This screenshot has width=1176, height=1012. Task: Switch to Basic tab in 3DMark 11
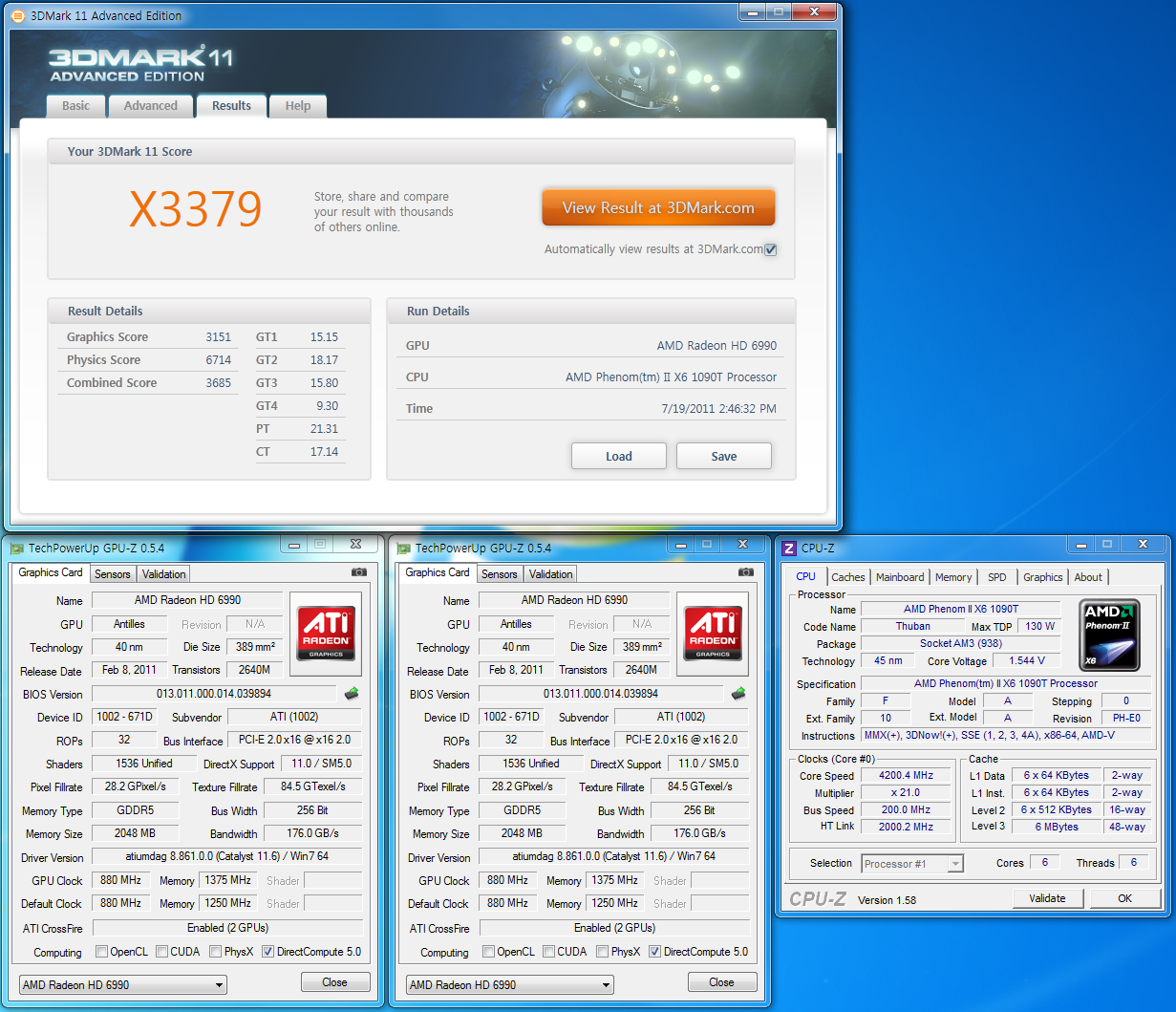[x=76, y=106]
